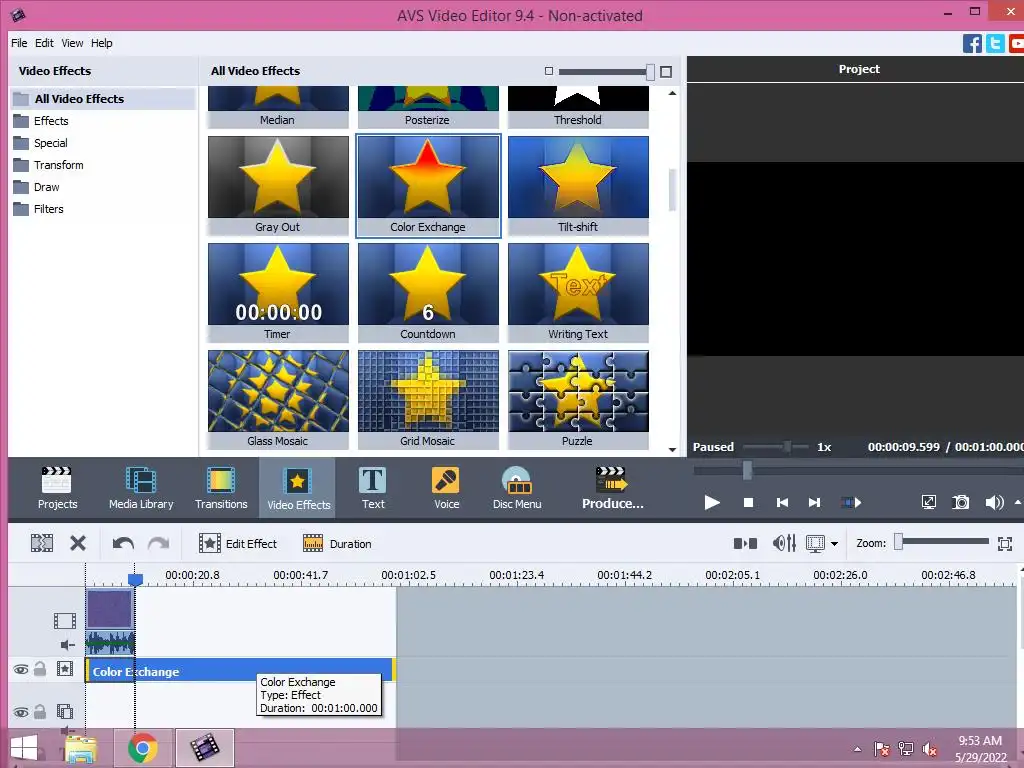Select the Video Effects button
Viewport: 1024px width, 768px height.
coord(298,488)
